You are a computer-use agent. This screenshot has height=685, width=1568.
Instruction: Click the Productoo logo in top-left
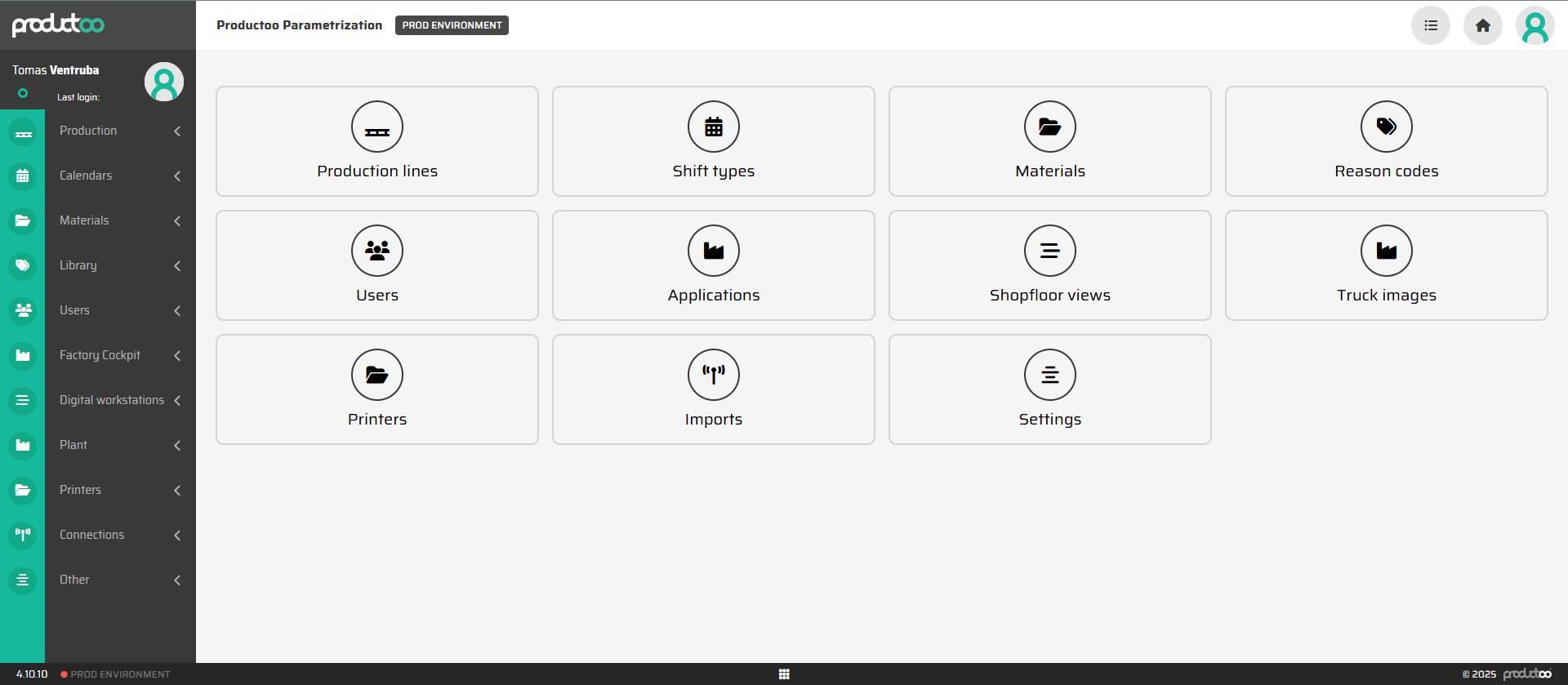tap(58, 24)
